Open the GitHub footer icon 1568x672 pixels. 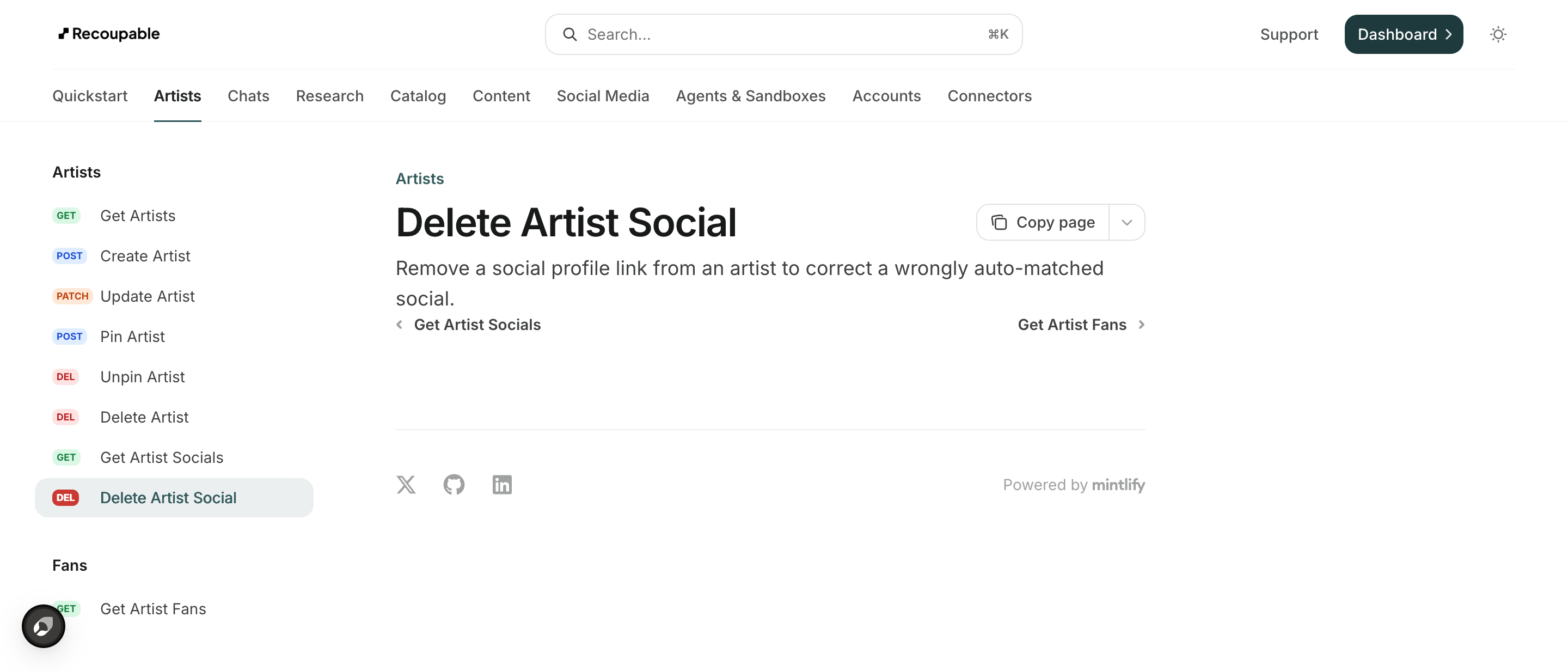[x=454, y=485]
